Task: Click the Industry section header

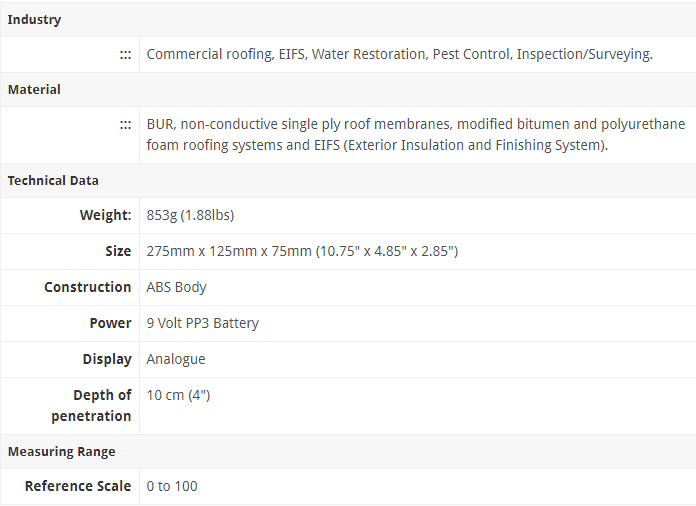Action: [35, 20]
